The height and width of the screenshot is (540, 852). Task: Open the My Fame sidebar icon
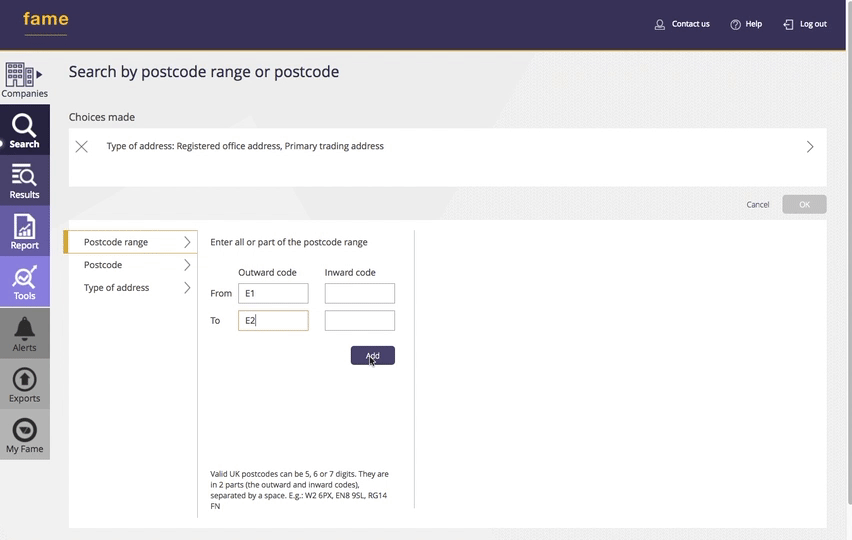24,436
